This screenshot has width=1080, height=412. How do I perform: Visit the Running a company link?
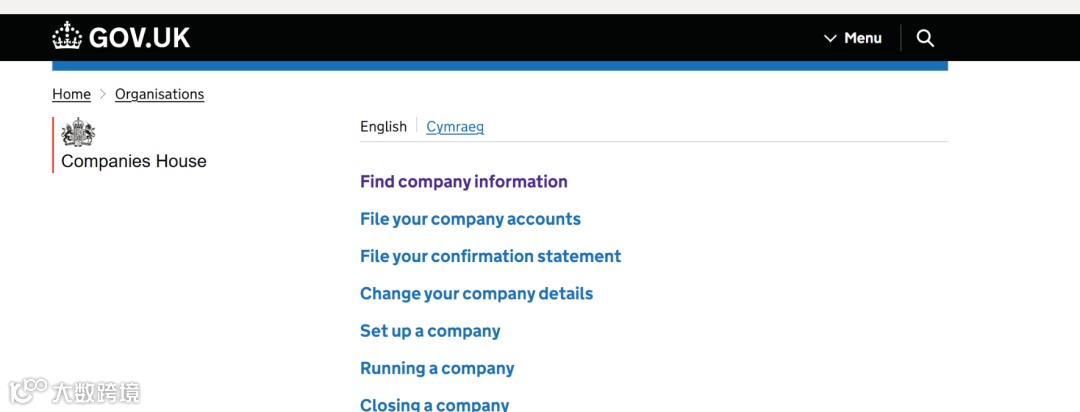(437, 368)
